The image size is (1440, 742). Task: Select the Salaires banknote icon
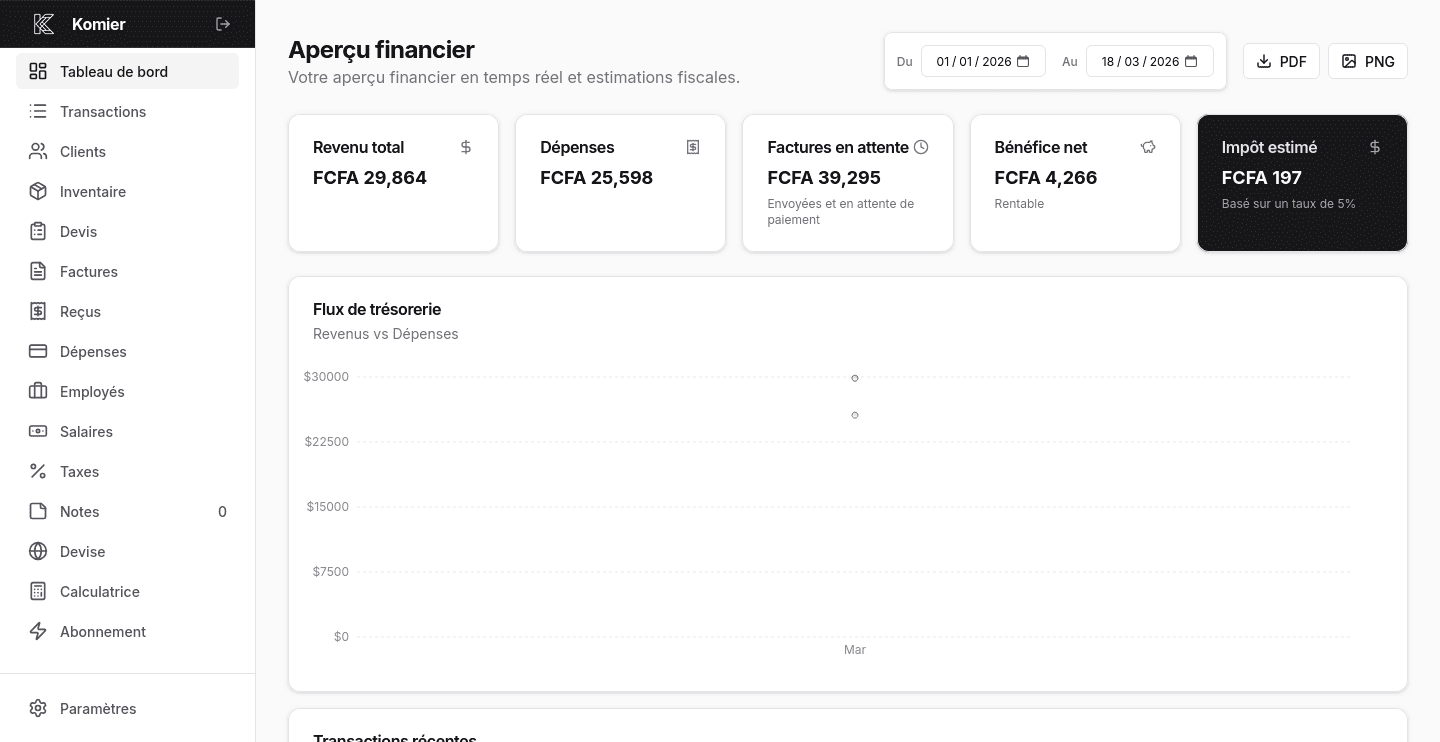click(x=38, y=431)
